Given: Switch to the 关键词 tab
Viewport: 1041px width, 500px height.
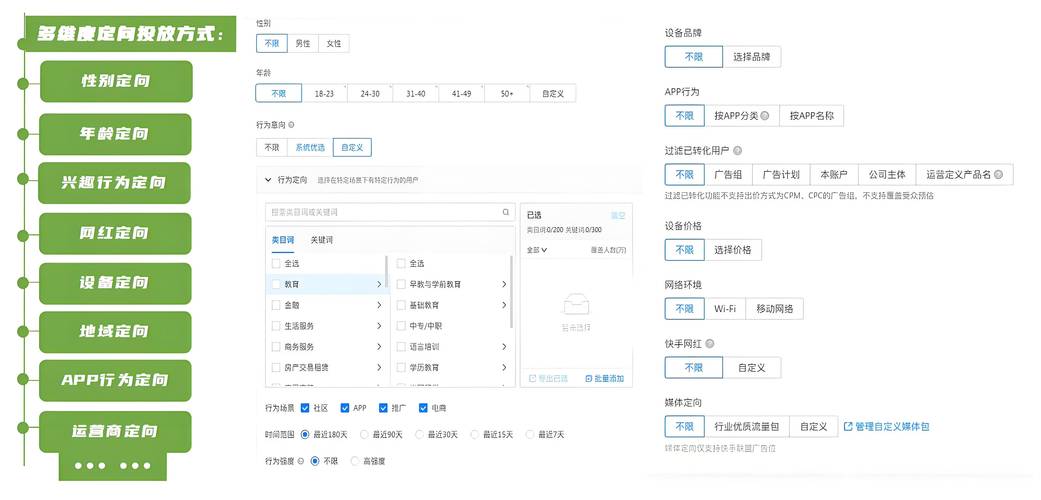Looking at the screenshot, I should point(322,240).
